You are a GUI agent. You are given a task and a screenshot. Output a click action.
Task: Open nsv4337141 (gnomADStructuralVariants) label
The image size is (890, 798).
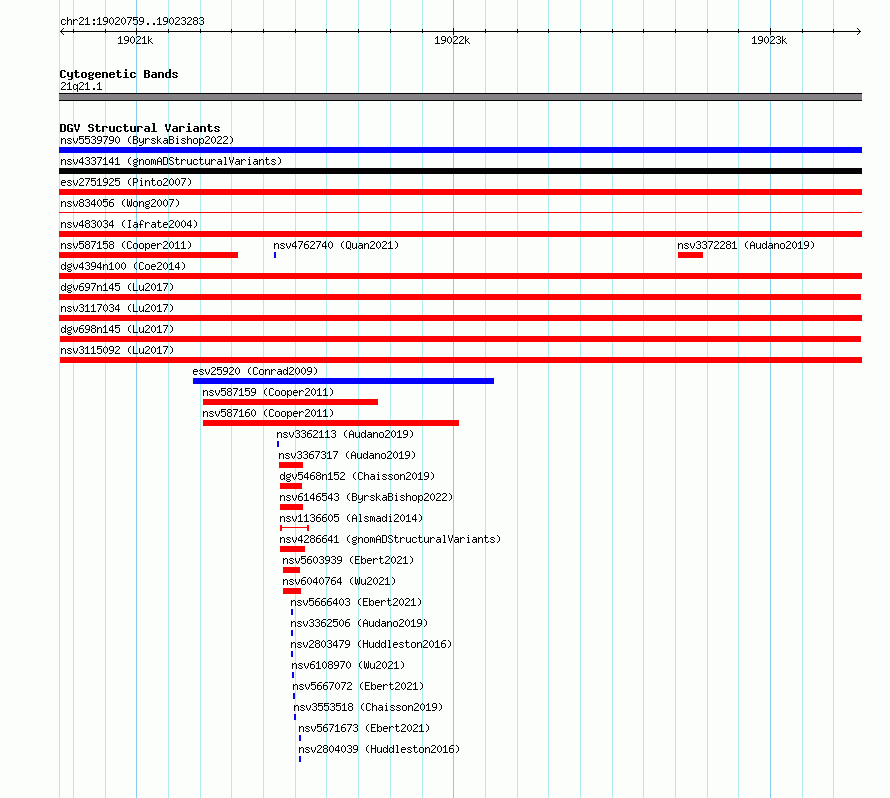point(171,161)
